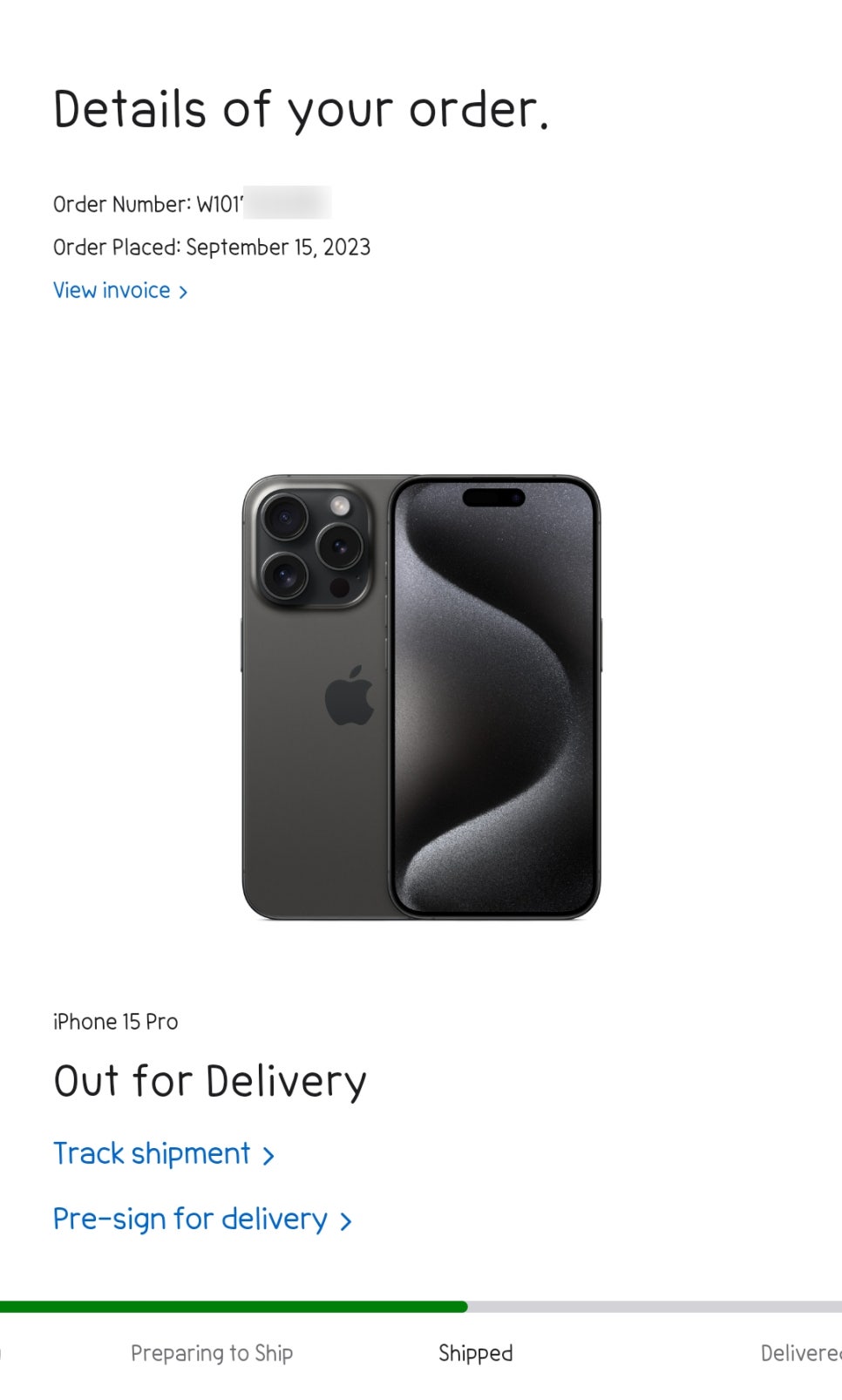
Task: Click the chevron beside View invoice
Action: point(183,292)
